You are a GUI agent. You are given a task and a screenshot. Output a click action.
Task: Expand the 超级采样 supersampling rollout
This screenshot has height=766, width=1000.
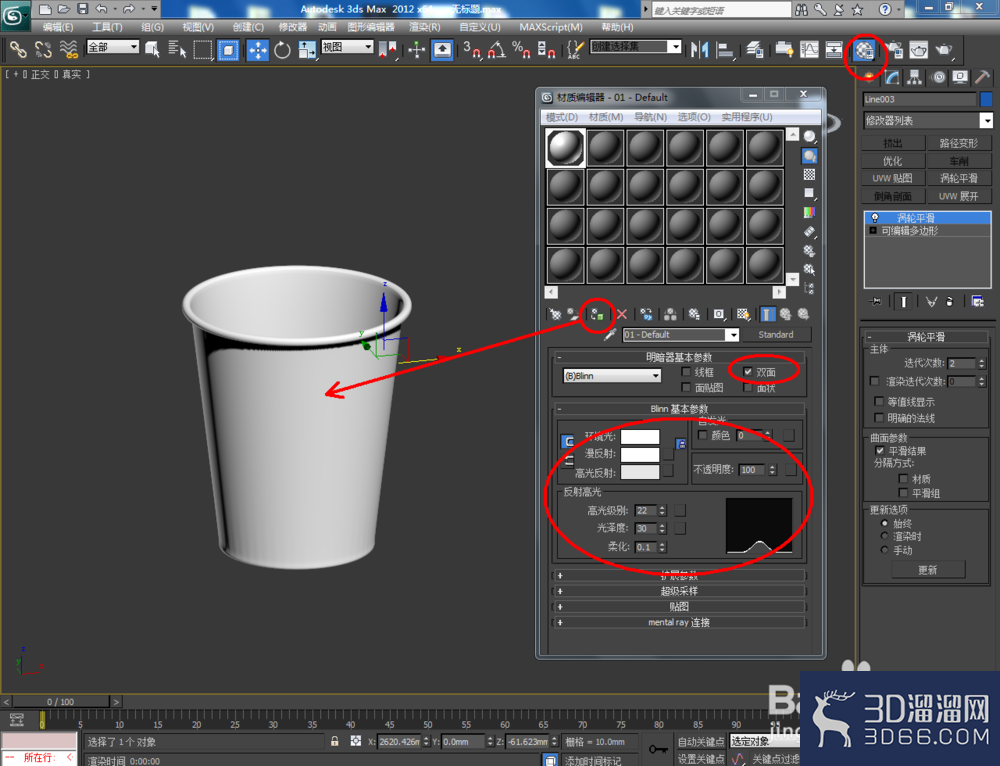[x=679, y=591]
